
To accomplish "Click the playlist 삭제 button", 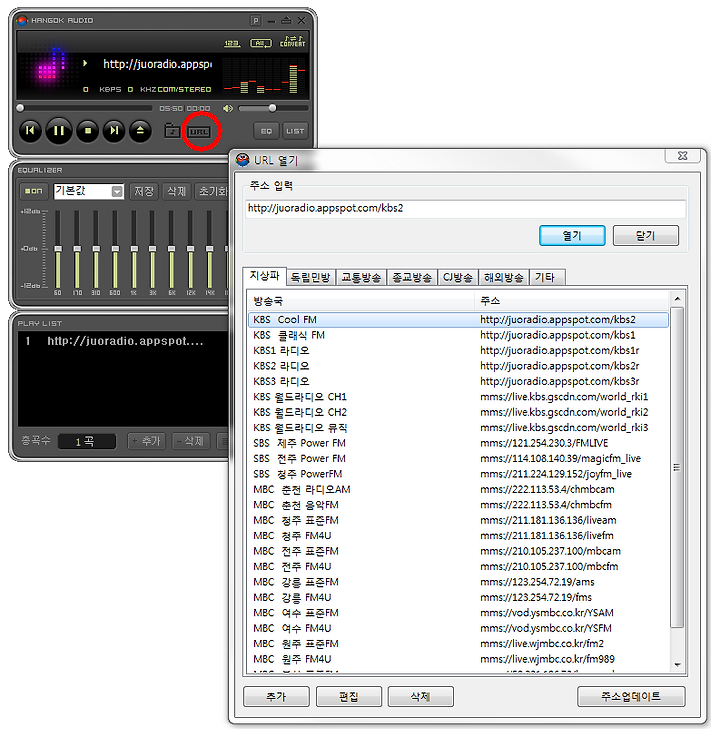I will pos(190,441).
